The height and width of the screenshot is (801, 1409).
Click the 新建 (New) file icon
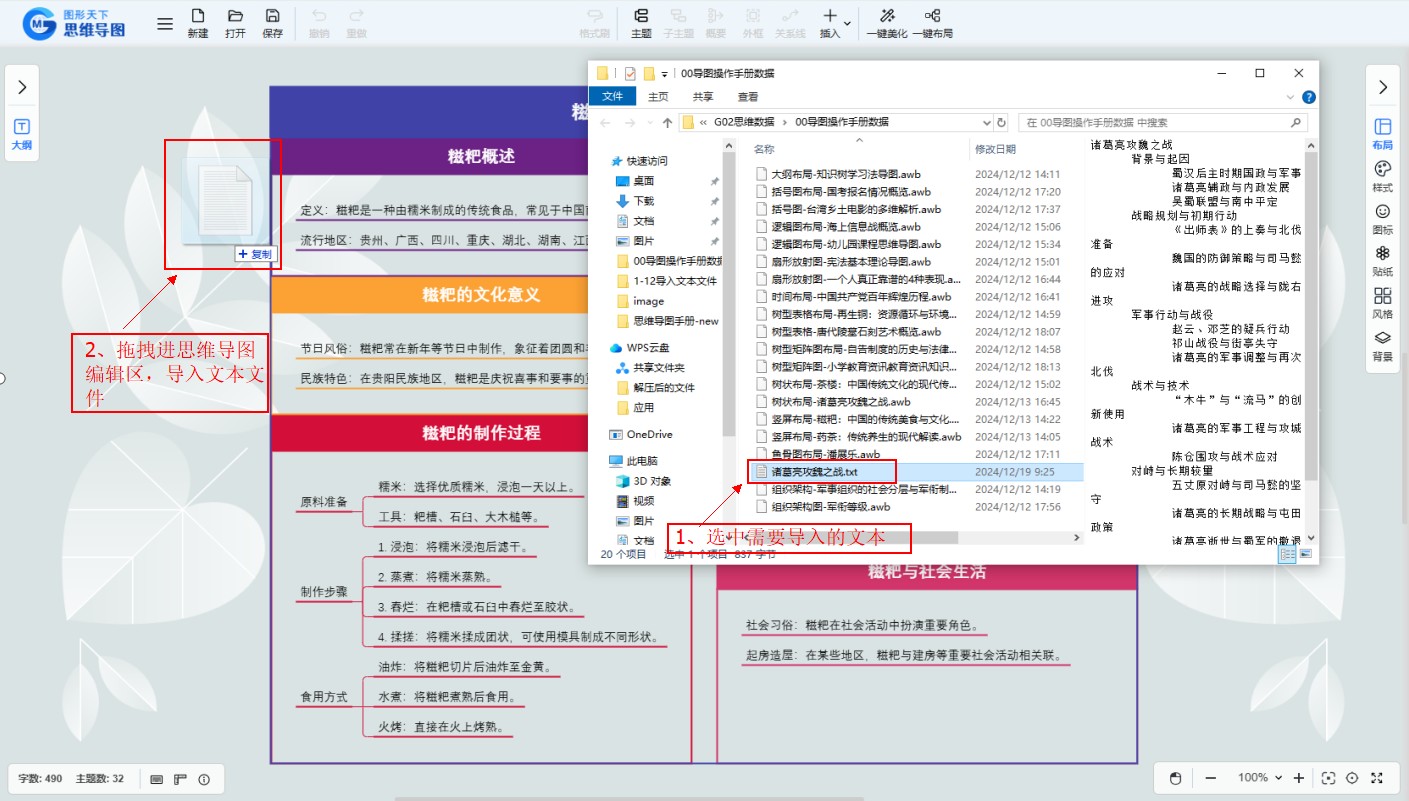click(198, 22)
